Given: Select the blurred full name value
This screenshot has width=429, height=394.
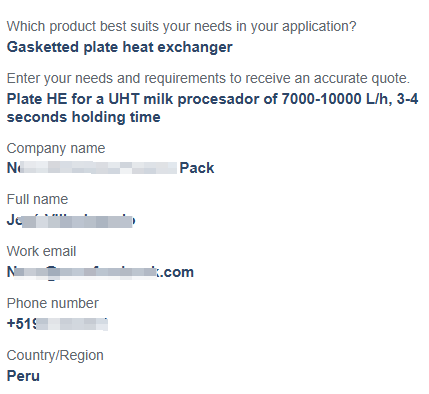Looking at the screenshot, I should click(x=71, y=220).
